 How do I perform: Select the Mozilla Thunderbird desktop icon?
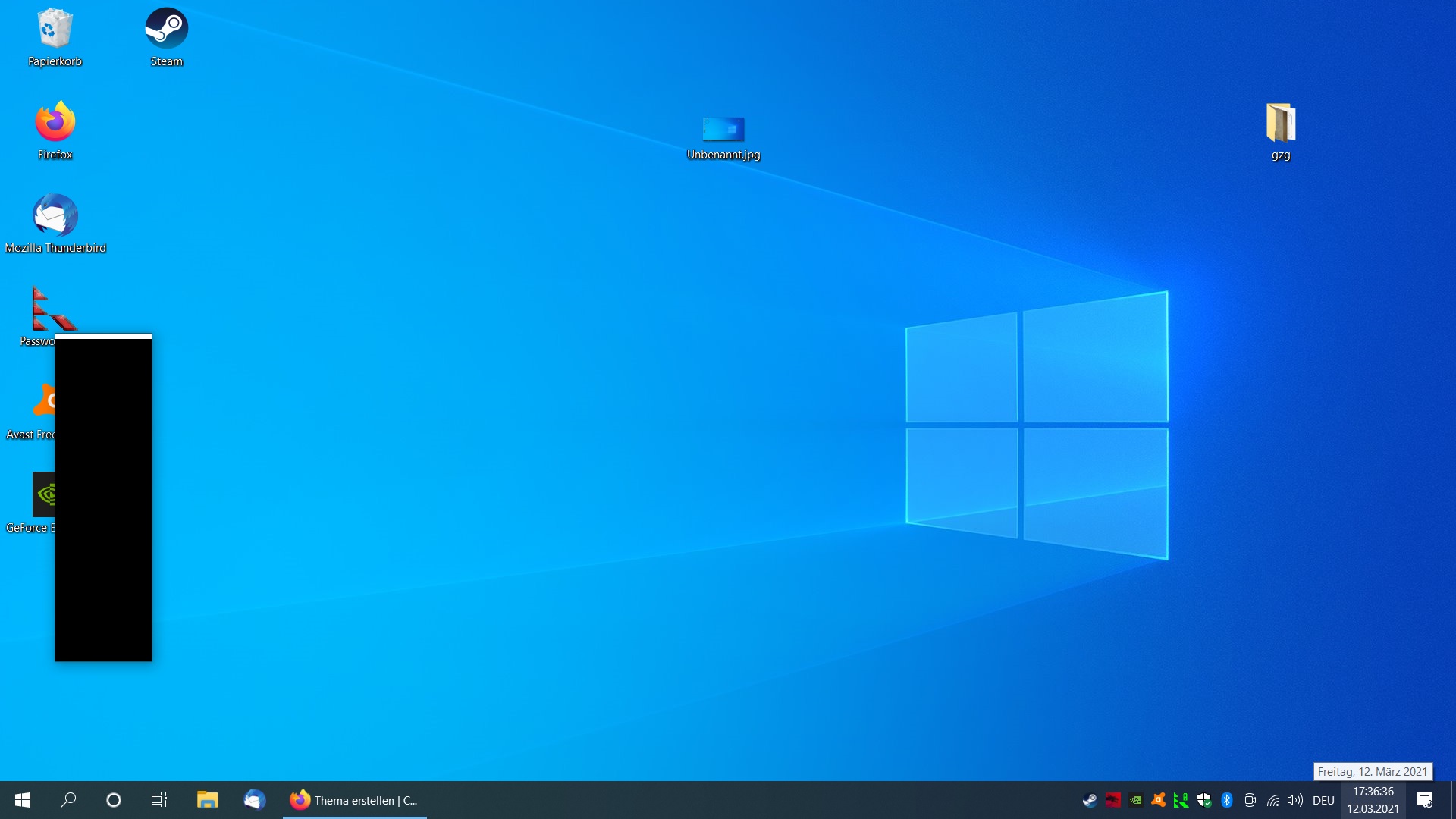coord(55,216)
